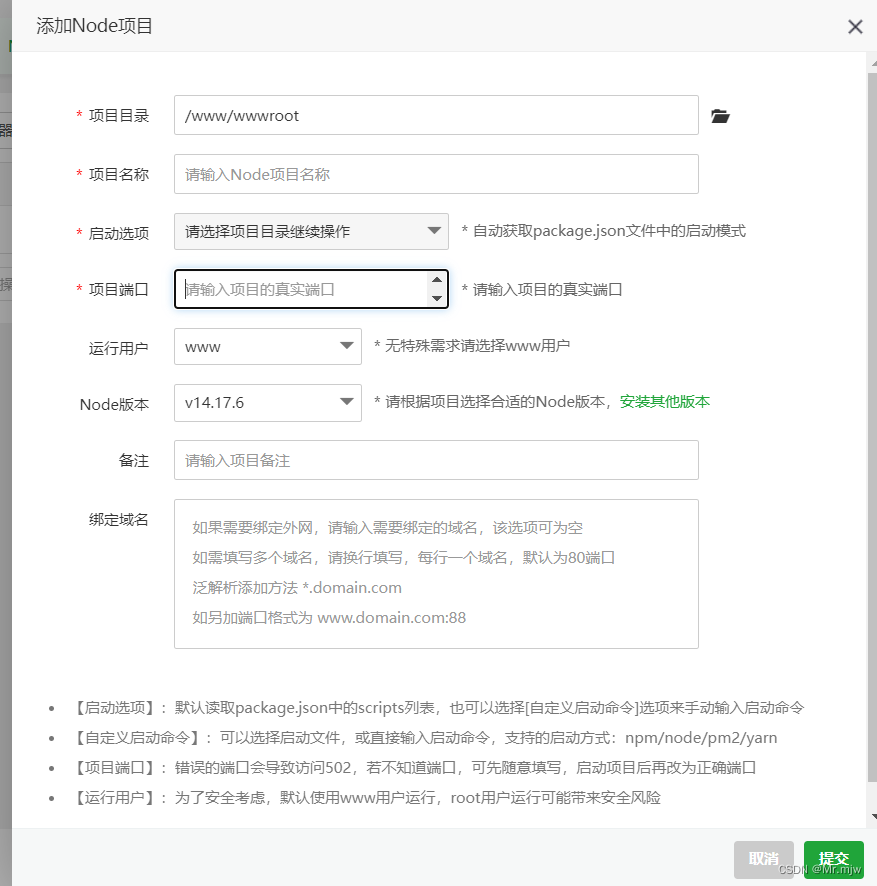This screenshot has width=877, height=886.
Task: Open the 运行用户 www dropdown
Action: click(x=268, y=346)
